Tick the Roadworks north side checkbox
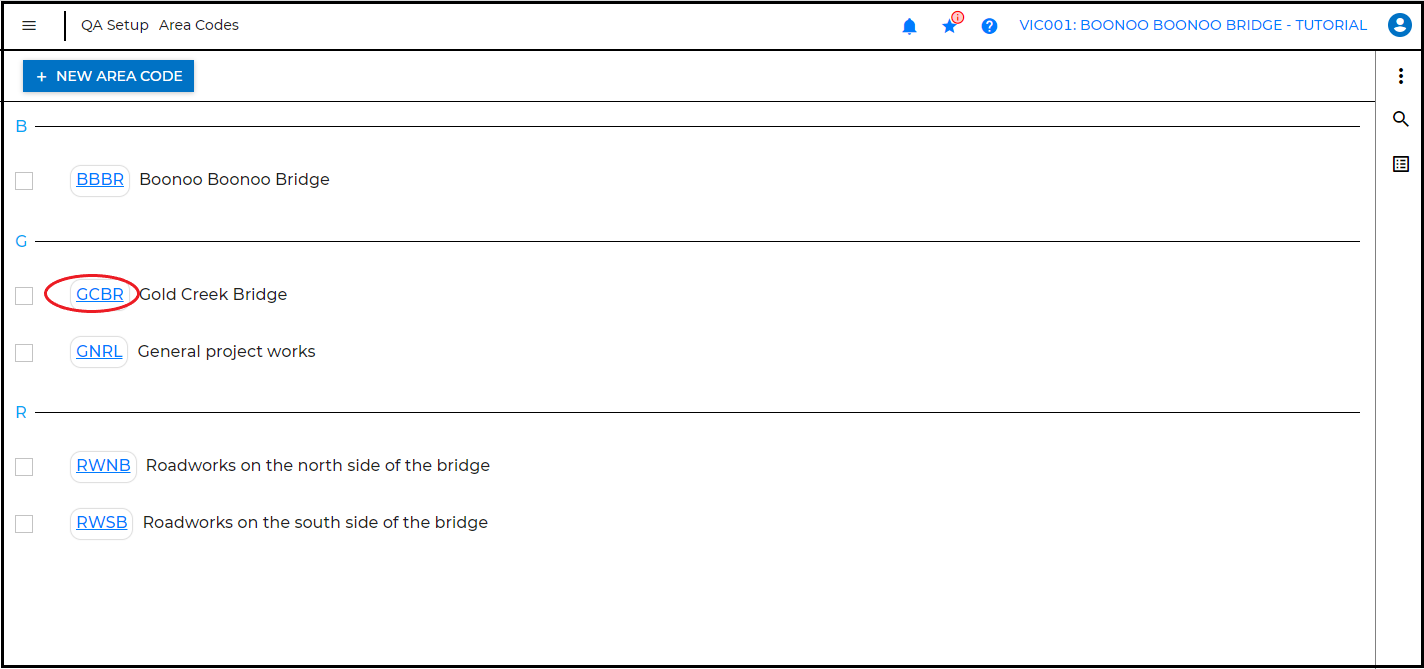The height and width of the screenshot is (669, 1424). coord(24,467)
